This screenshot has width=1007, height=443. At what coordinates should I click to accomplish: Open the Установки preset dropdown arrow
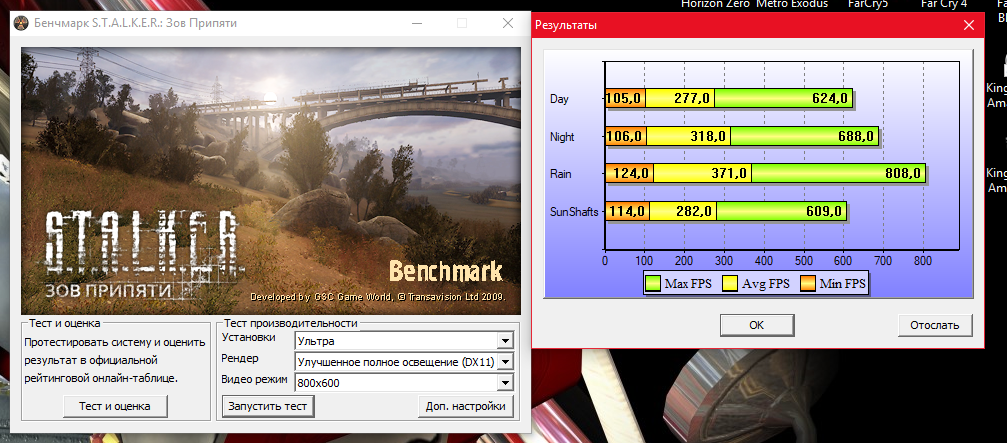(506, 341)
